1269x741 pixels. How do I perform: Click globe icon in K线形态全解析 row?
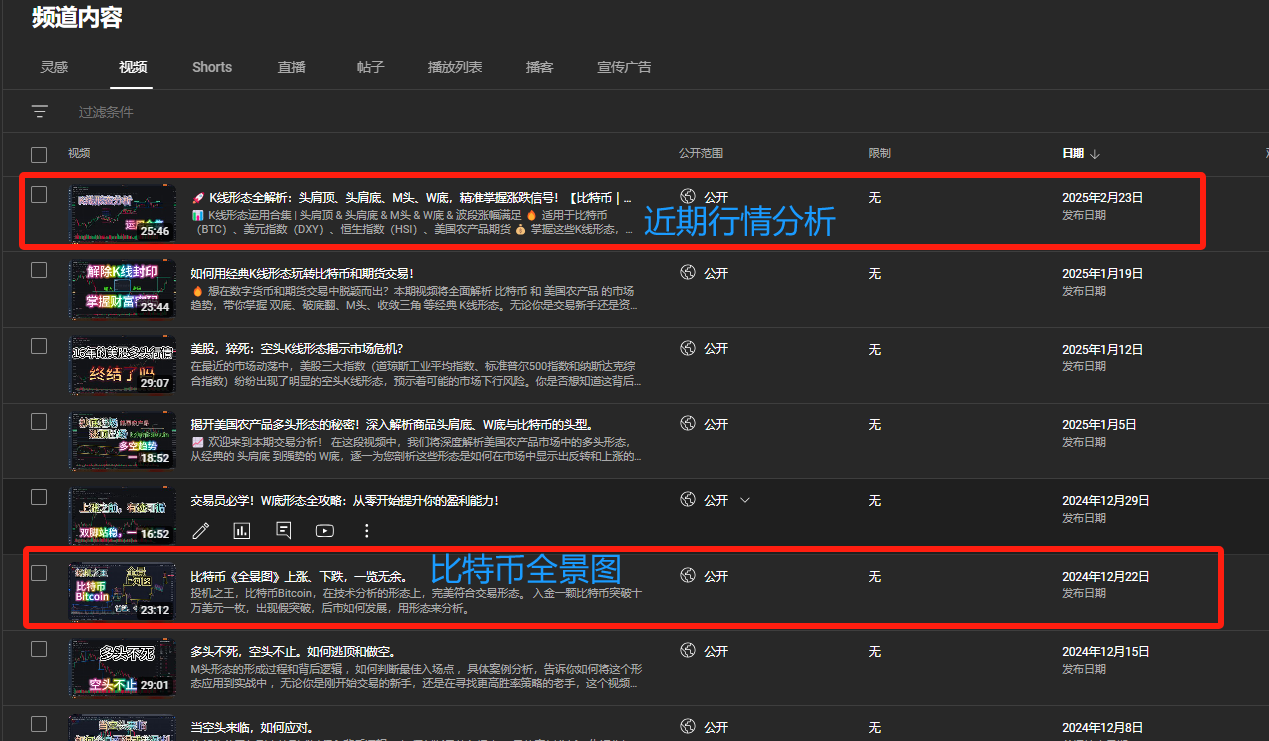[687, 197]
